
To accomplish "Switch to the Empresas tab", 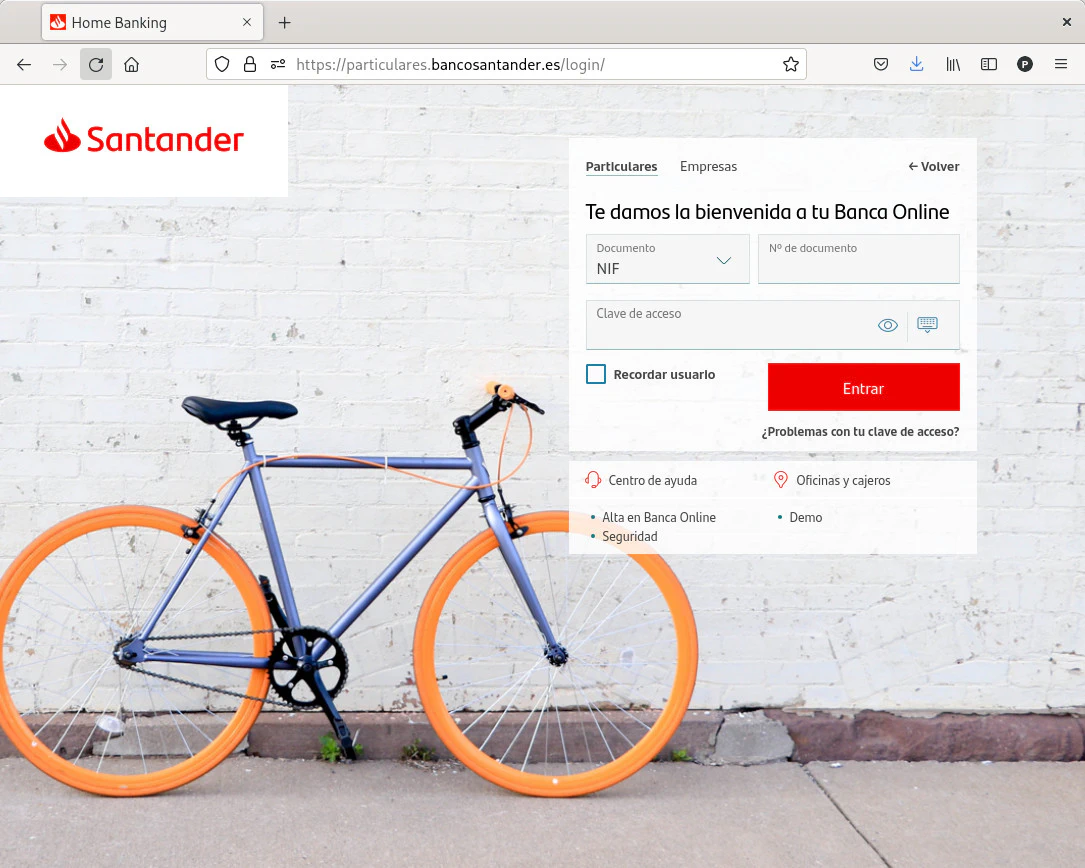I will (708, 167).
